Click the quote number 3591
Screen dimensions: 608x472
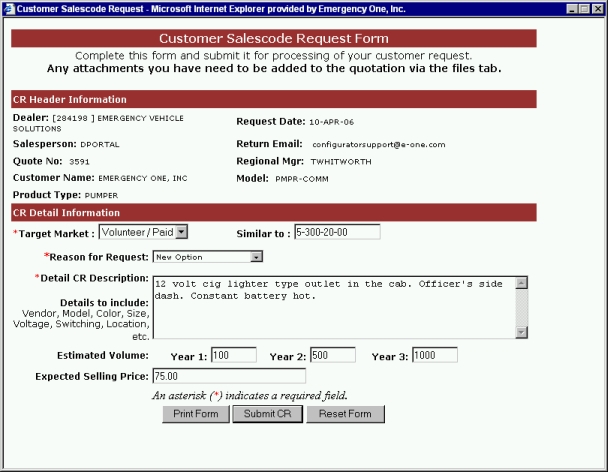(79, 162)
